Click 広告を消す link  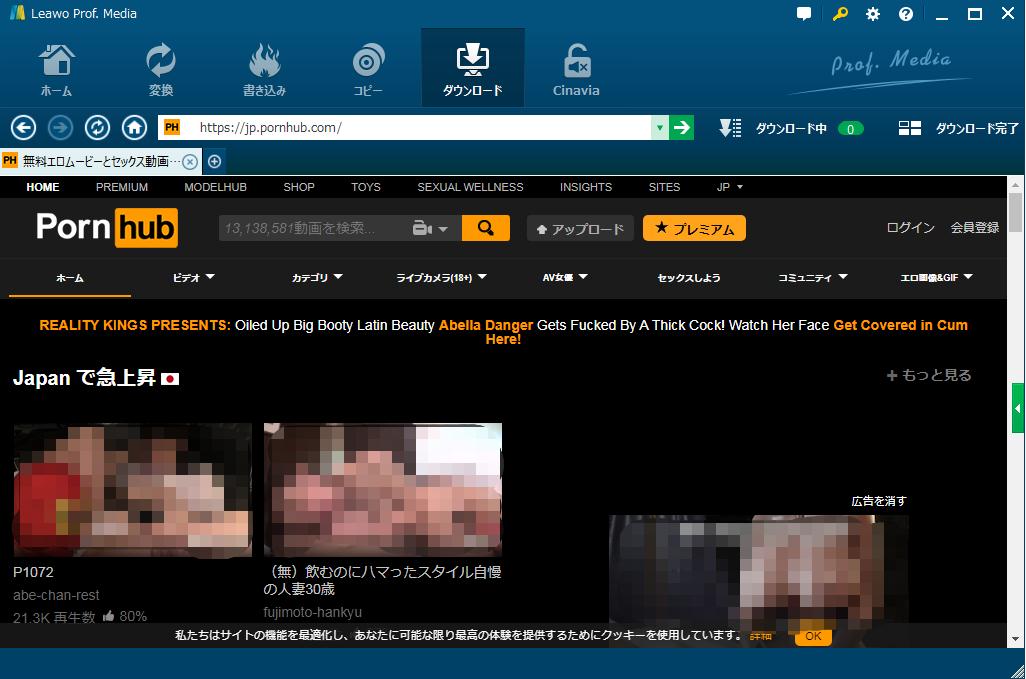[x=879, y=501]
